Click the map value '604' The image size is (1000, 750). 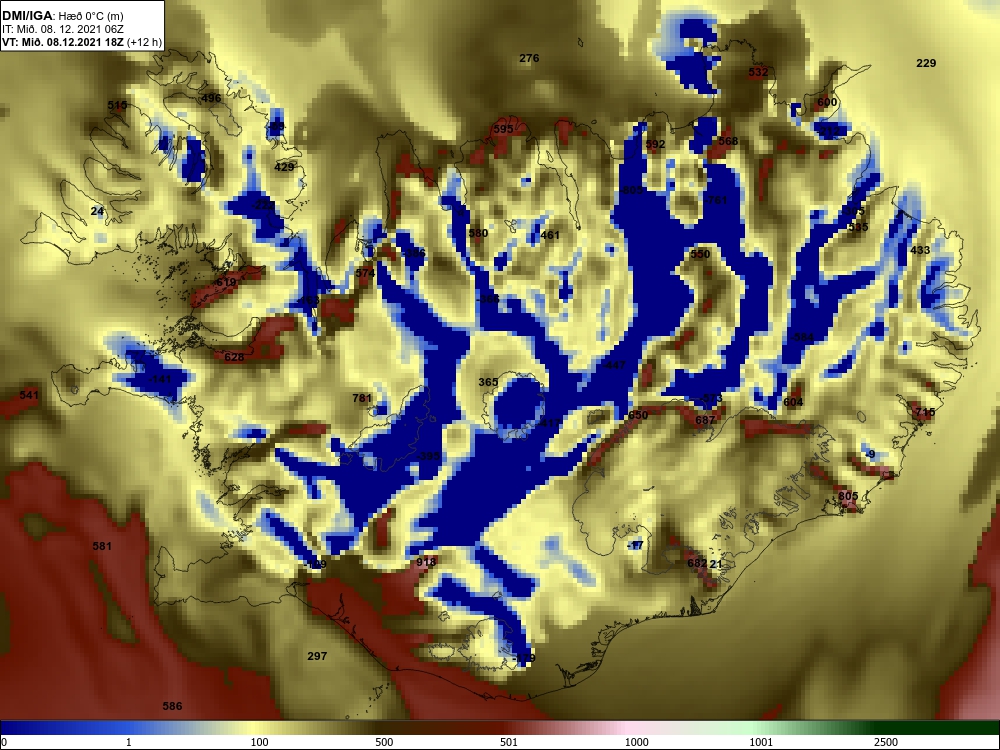793,402
